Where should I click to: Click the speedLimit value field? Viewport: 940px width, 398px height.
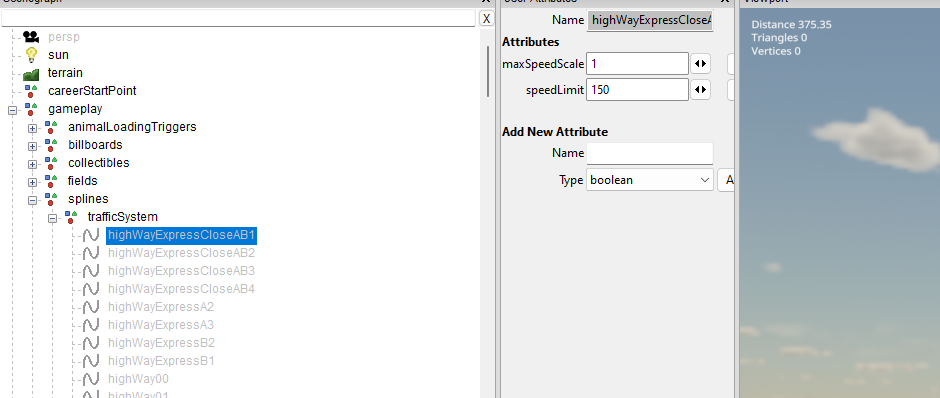click(x=637, y=90)
